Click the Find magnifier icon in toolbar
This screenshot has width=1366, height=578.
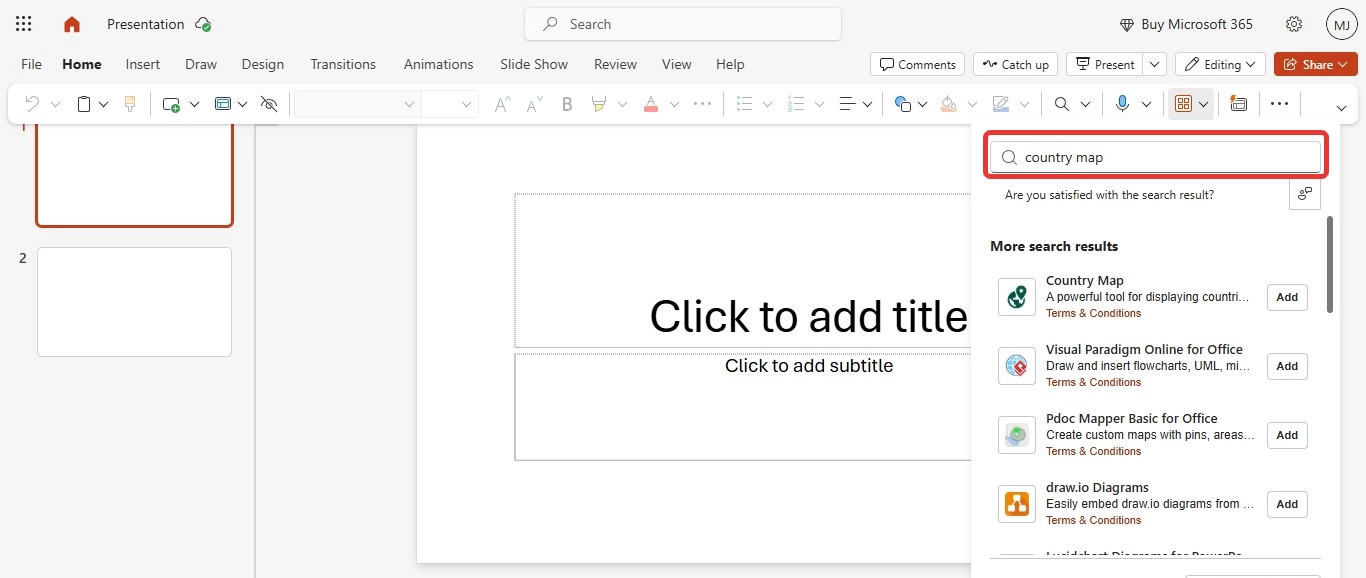click(1061, 104)
